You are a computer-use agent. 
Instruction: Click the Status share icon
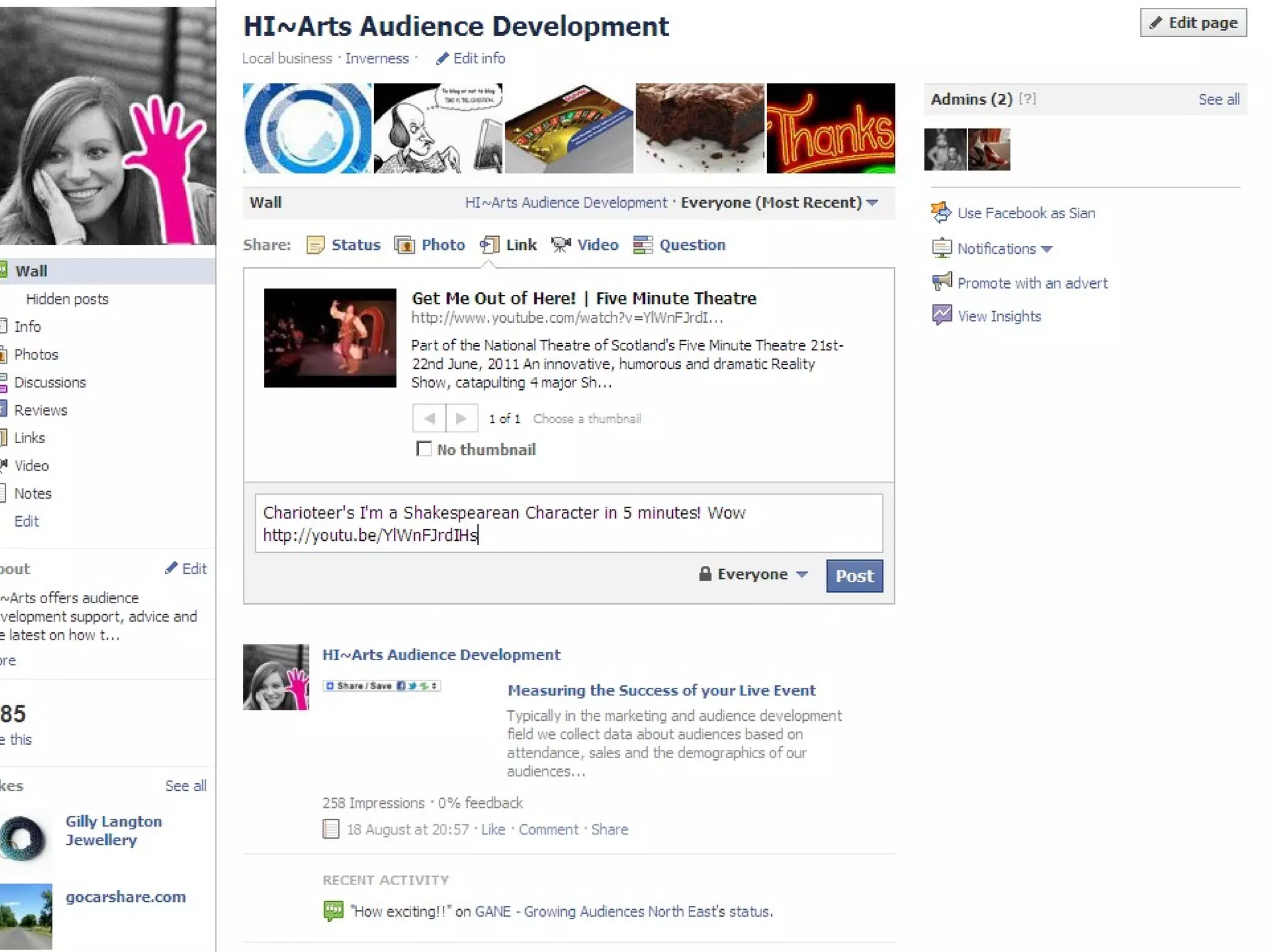tap(315, 245)
